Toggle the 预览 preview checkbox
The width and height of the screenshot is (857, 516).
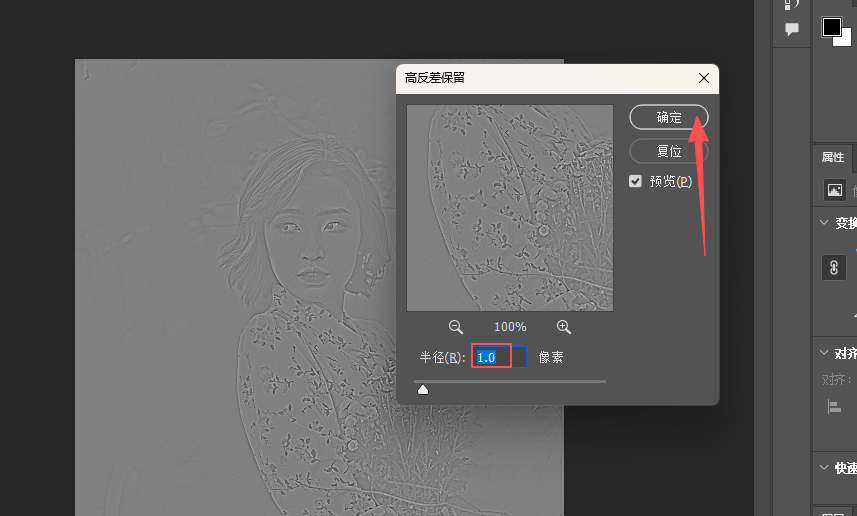click(x=635, y=181)
